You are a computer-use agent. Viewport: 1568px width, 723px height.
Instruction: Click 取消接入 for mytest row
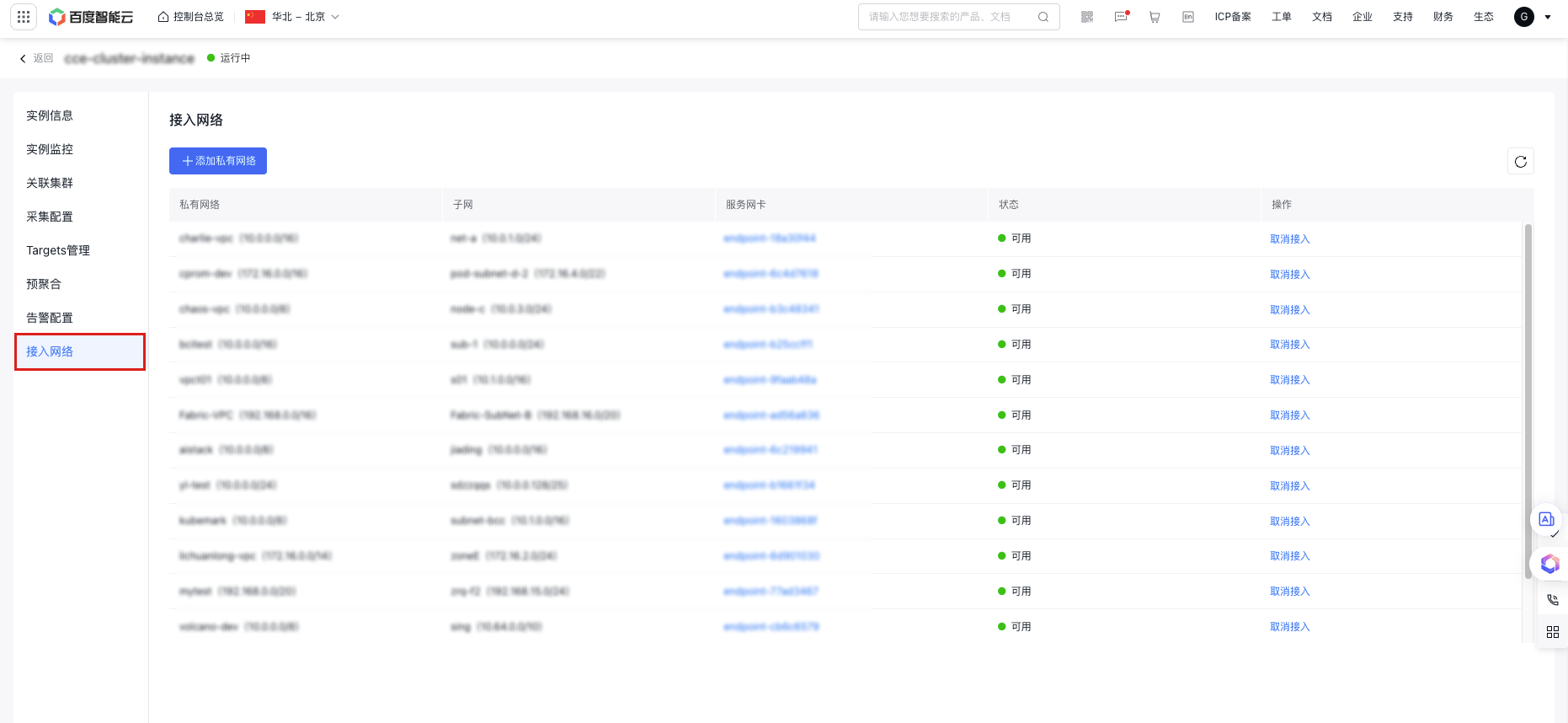(x=1290, y=592)
